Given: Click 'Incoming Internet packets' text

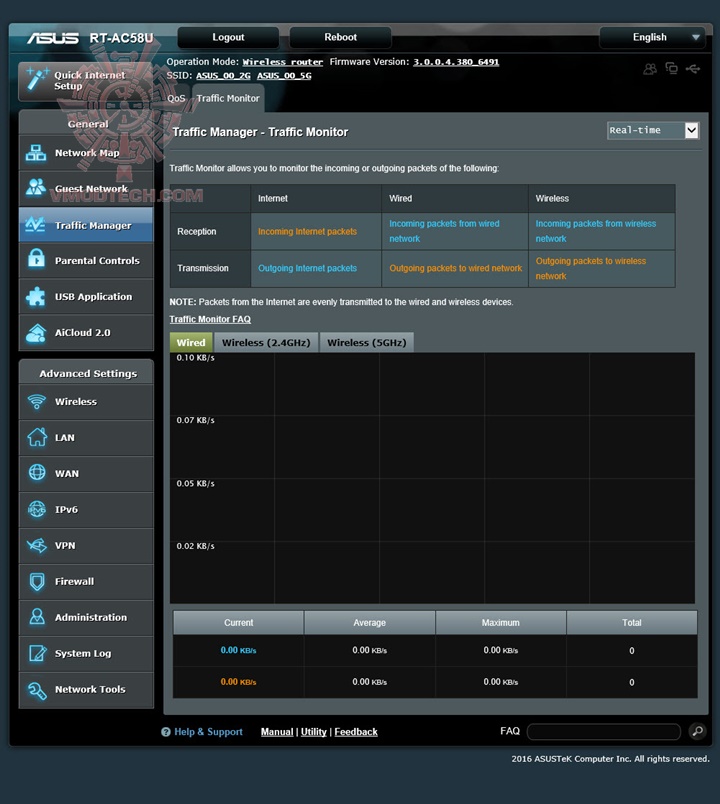Looking at the screenshot, I should [307, 231].
